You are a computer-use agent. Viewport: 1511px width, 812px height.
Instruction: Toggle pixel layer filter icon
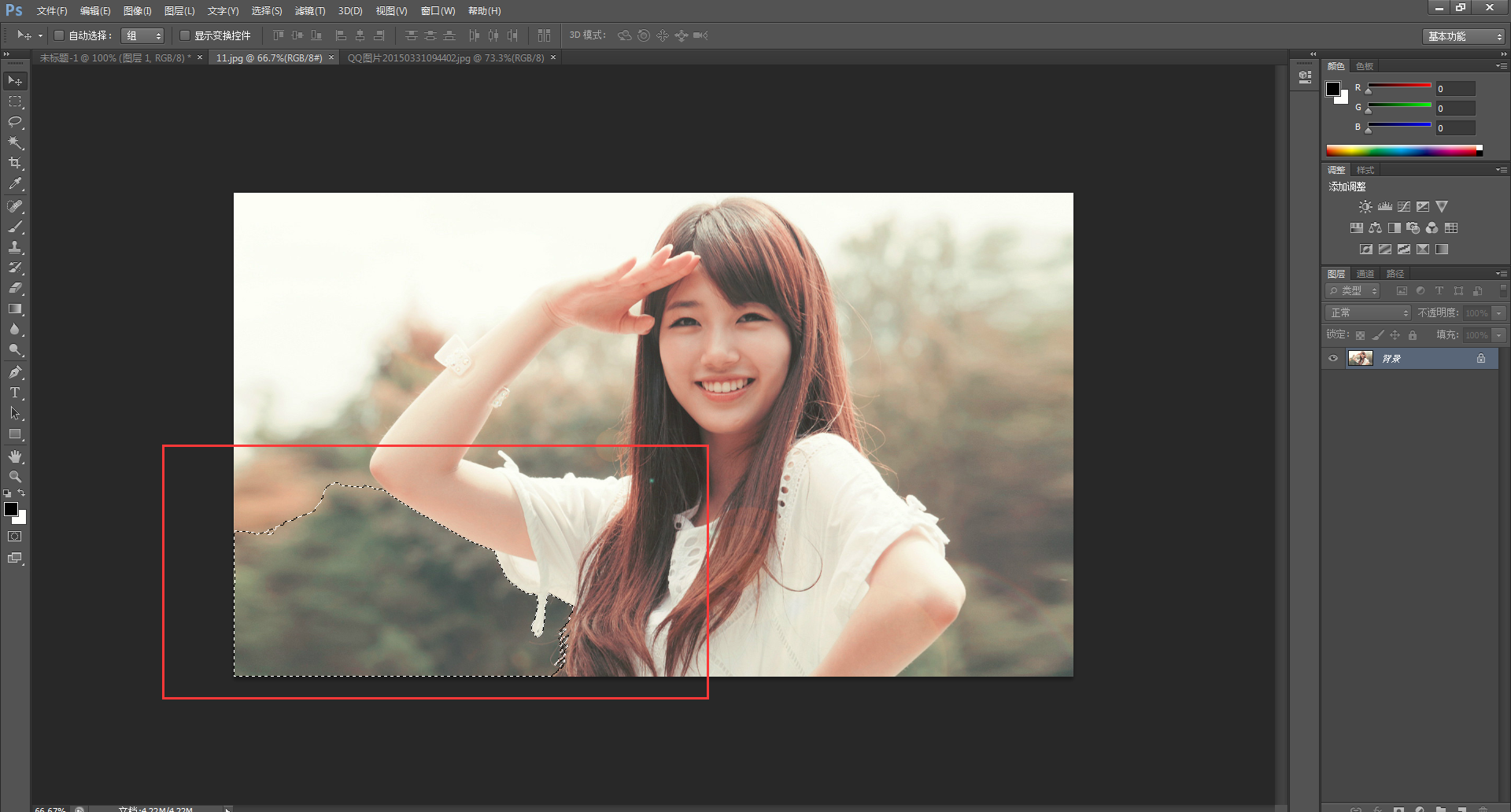point(1402,291)
